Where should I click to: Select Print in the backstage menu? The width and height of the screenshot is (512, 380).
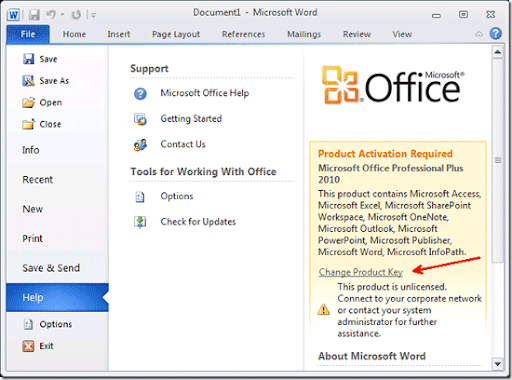pos(32,239)
